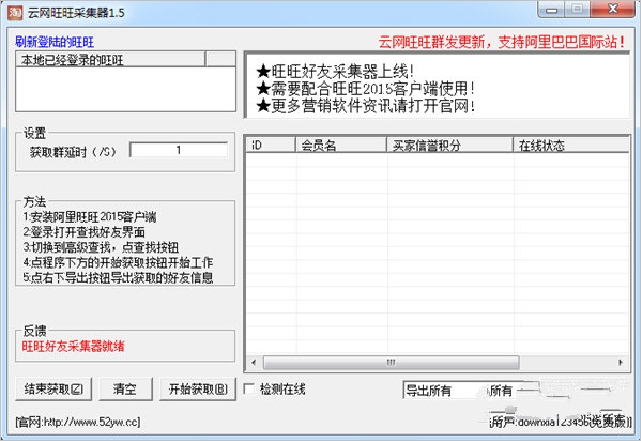Start collecting with the 开始获取 button
This screenshot has height=441, width=641.
coord(198,389)
